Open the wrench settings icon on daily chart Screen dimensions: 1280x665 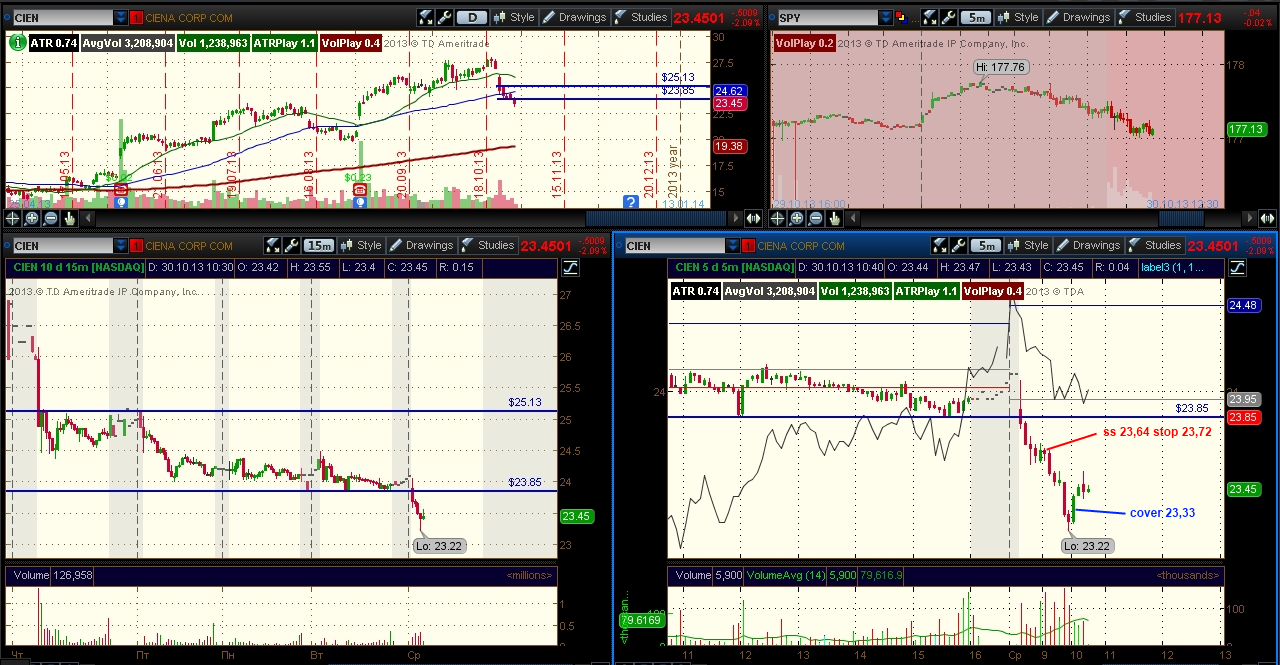tap(445, 17)
